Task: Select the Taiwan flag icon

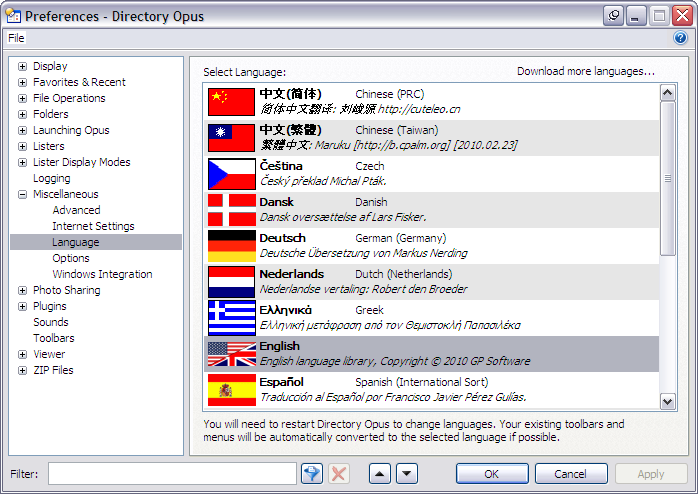Action: point(231,138)
